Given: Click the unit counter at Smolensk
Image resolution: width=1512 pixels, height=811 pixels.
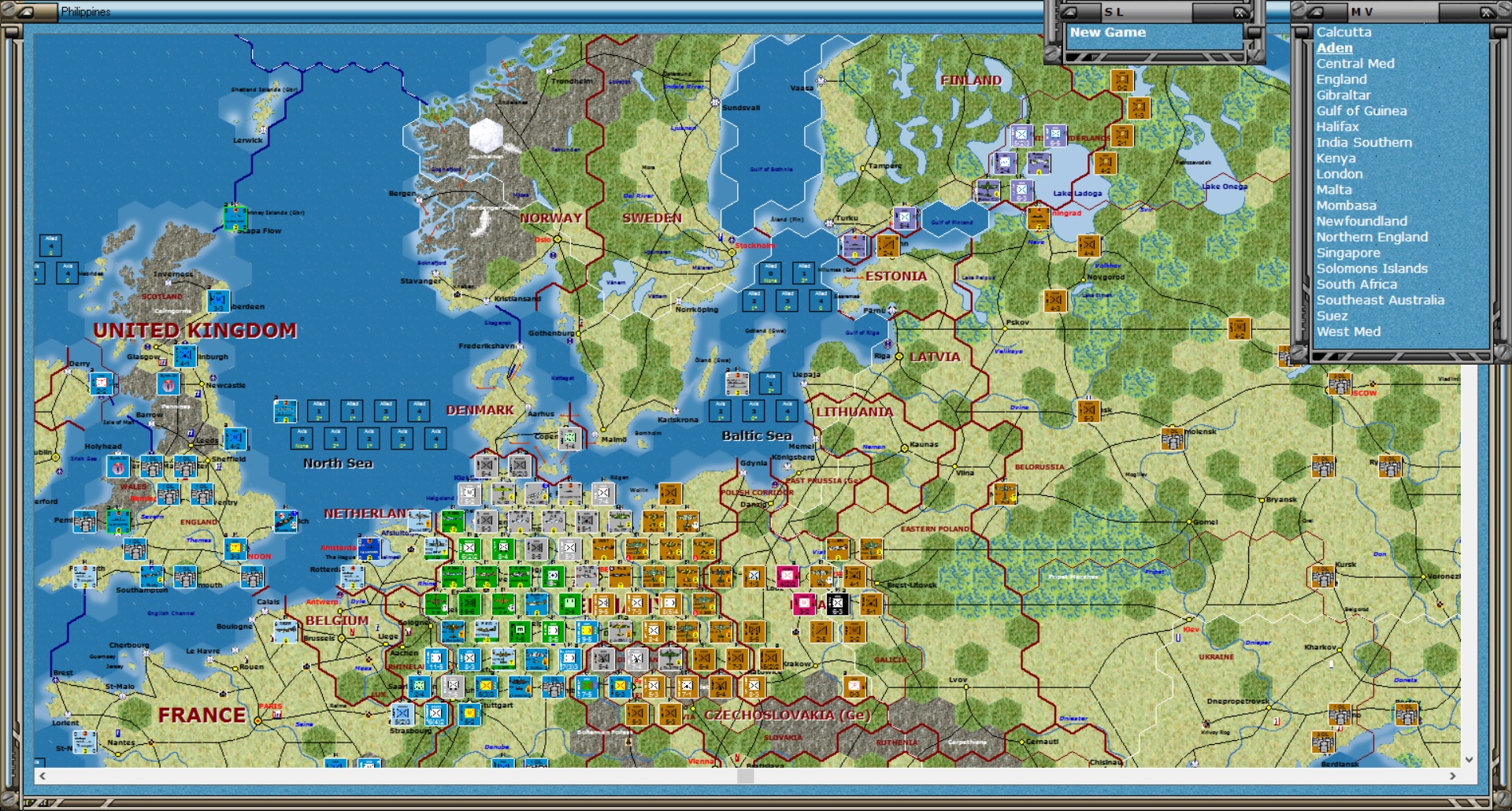Looking at the screenshot, I should (1173, 438).
